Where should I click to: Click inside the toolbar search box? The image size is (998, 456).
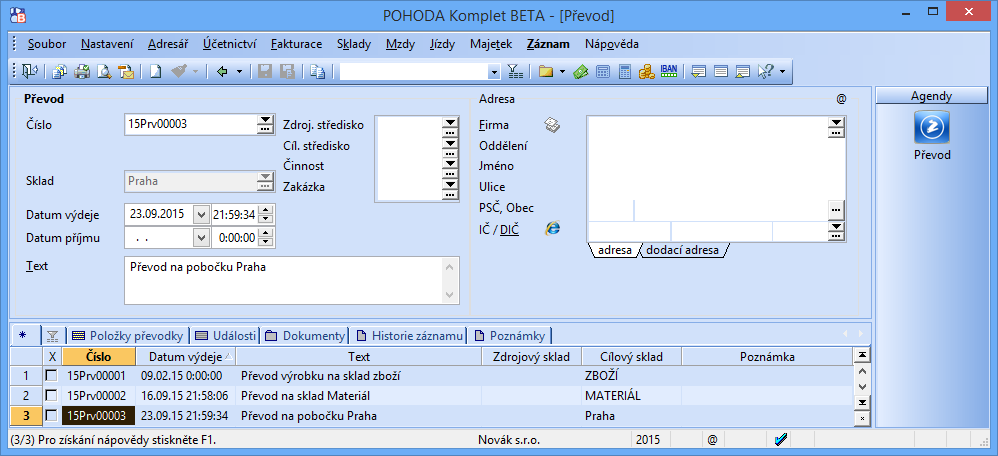point(414,72)
